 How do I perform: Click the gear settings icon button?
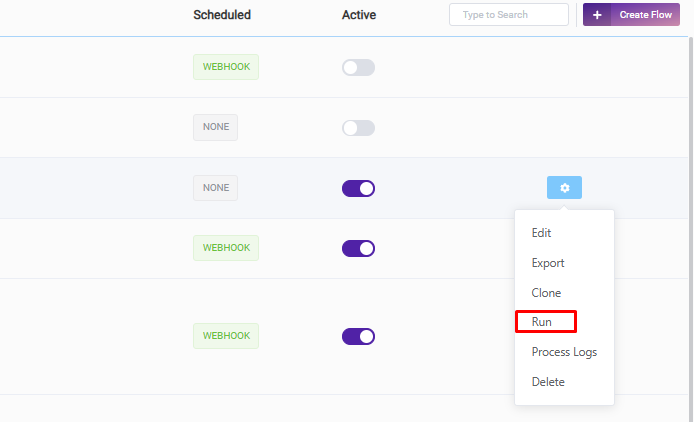point(564,188)
